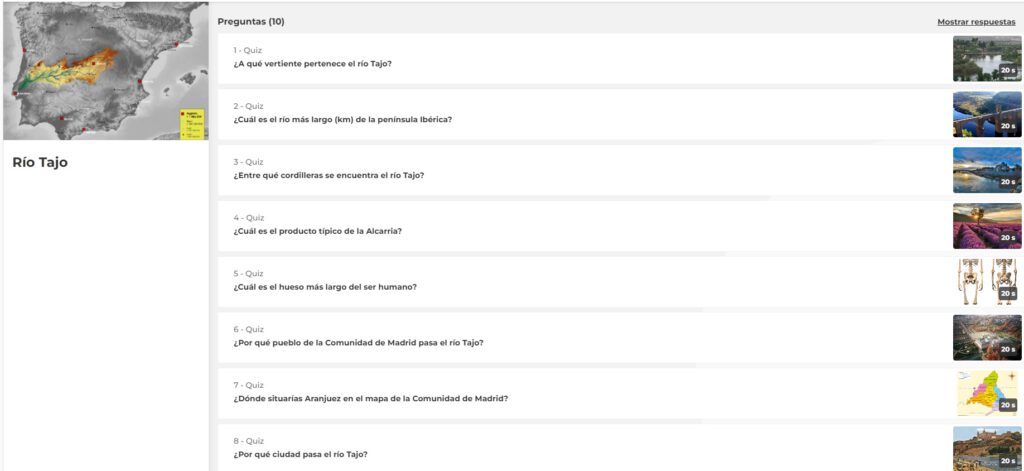Click the Mostrar respuestas link
This screenshot has height=471, width=1024.
point(976,22)
